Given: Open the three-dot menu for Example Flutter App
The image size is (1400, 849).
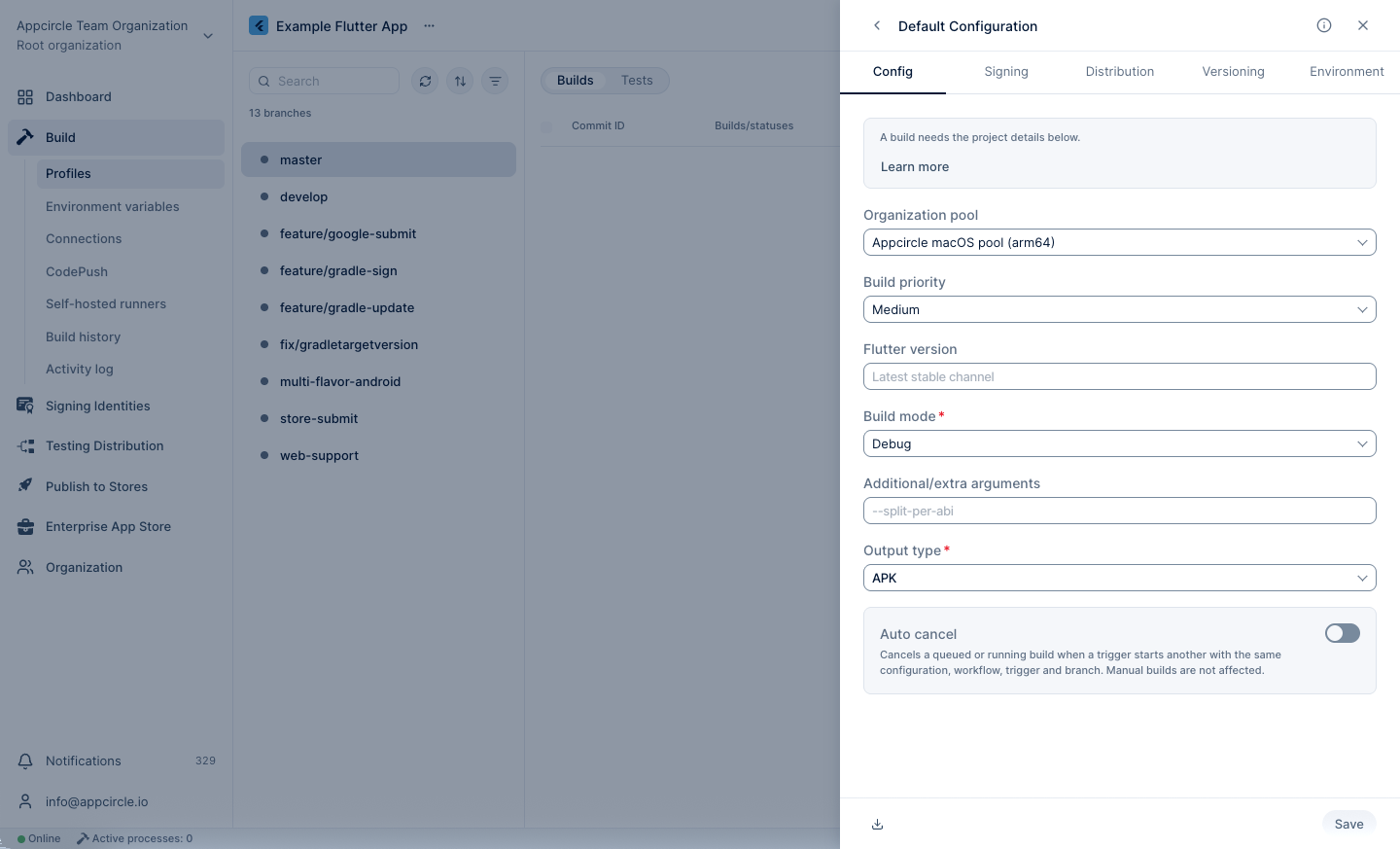Looking at the screenshot, I should pos(429,26).
